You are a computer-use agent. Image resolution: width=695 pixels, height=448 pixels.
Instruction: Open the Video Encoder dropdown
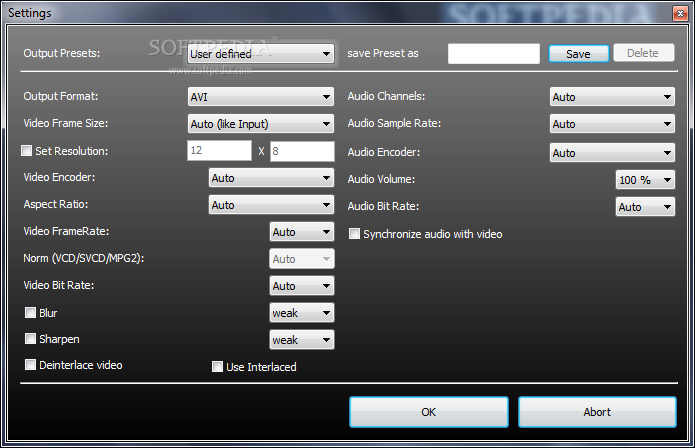point(271,178)
